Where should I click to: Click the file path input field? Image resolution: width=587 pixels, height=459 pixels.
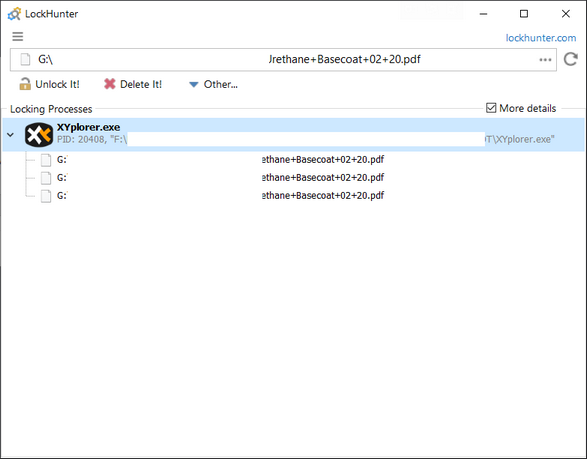pyautogui.click(x=283, y=60)
